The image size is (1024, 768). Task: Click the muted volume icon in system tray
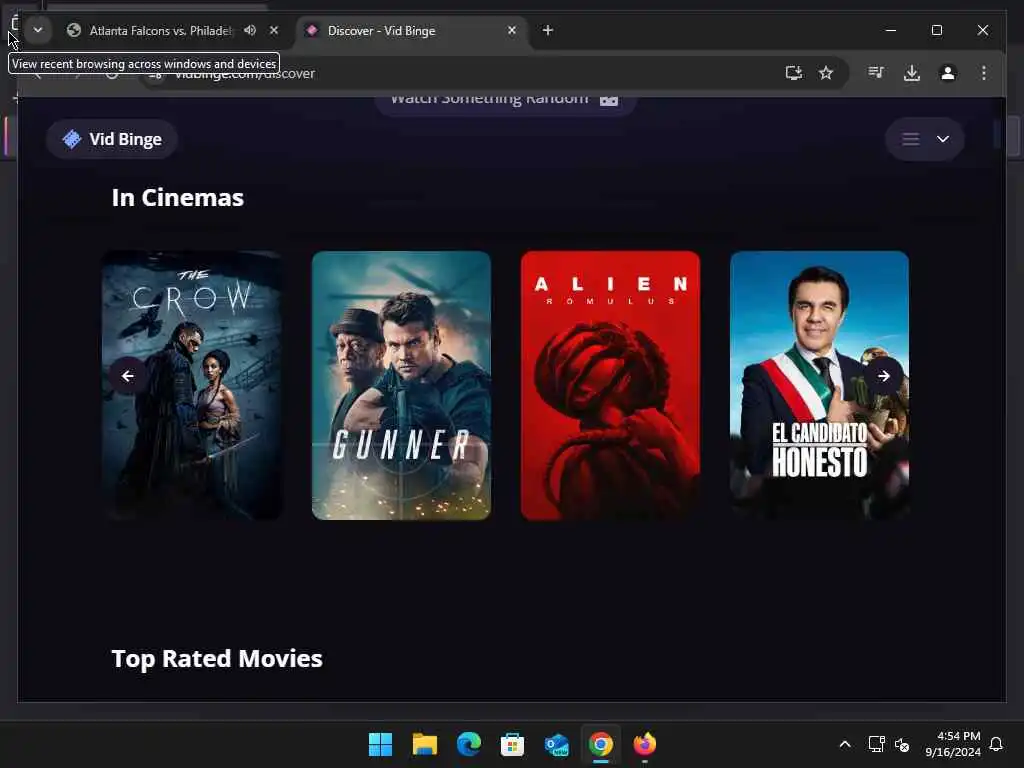902,744
